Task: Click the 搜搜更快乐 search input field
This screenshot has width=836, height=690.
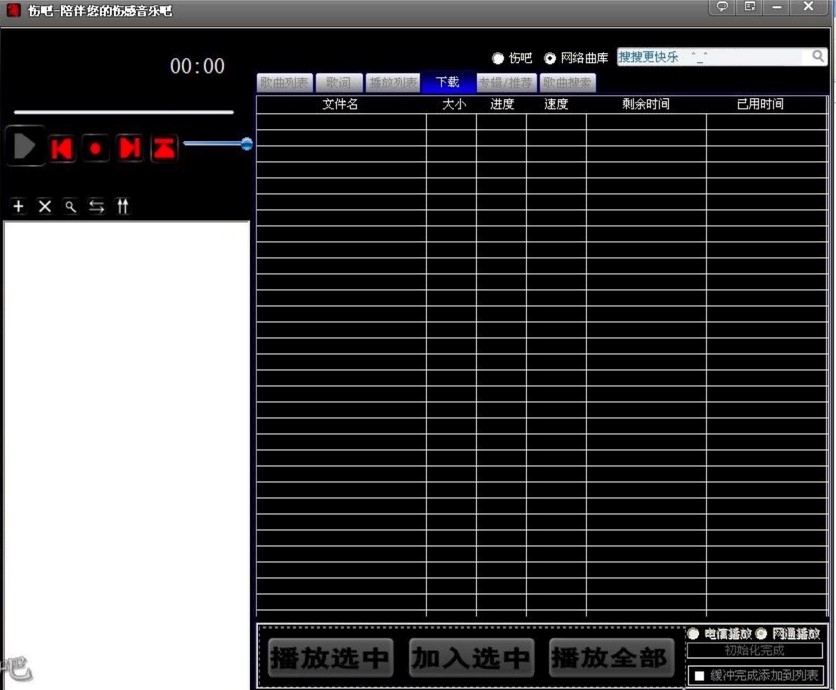Action: coord(710,57)
